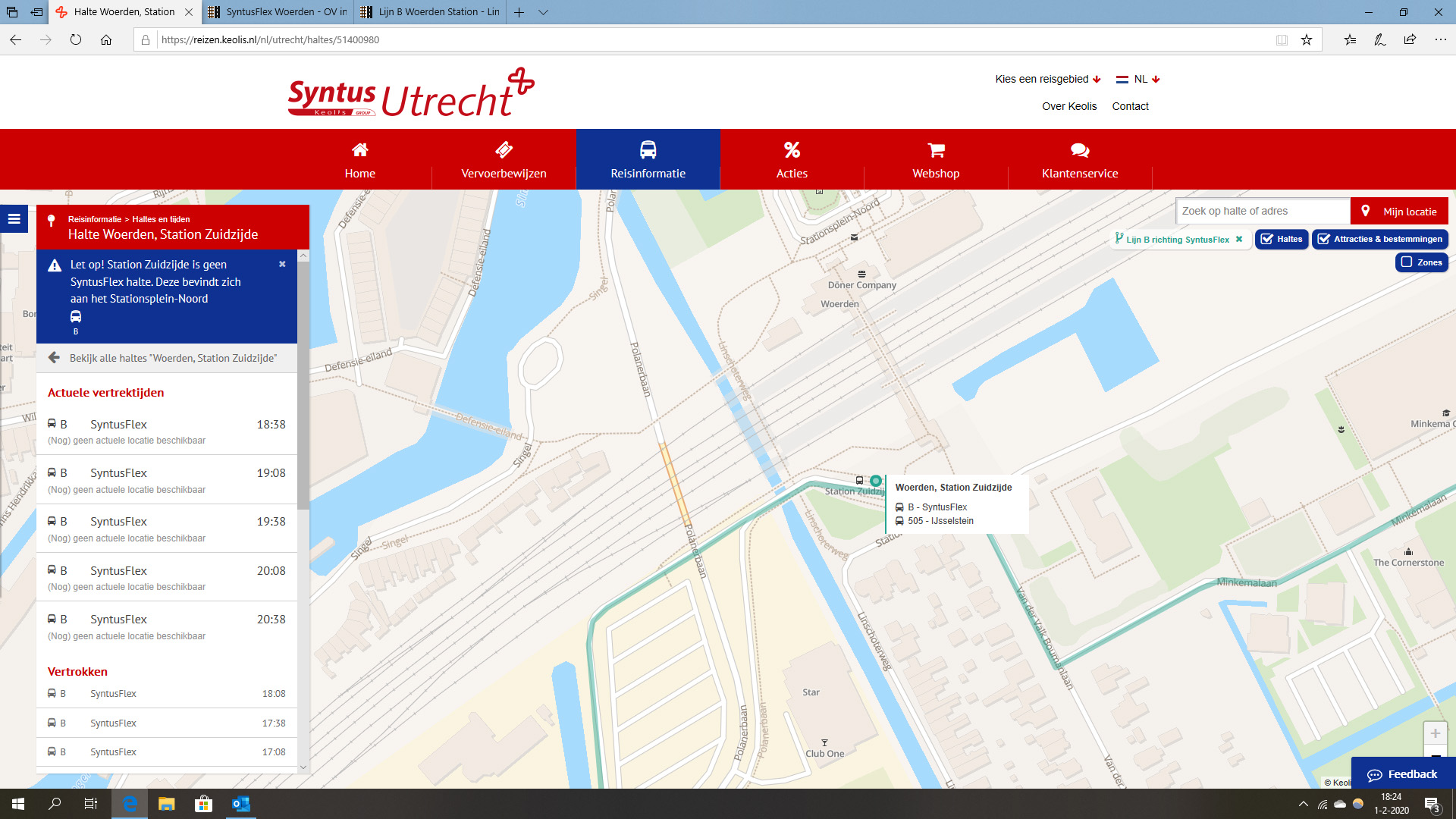Open the hamburger menu beside the side panel
Image resolution: width=1456 pixels, height=819 pixels.
click(x=14, y=219)
